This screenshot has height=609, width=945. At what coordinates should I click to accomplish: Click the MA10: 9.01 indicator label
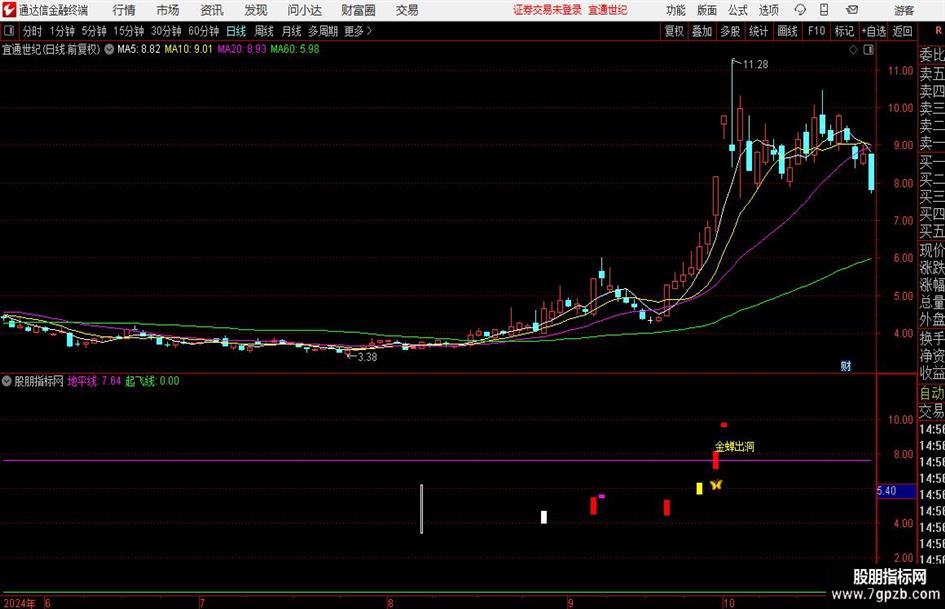189,49
